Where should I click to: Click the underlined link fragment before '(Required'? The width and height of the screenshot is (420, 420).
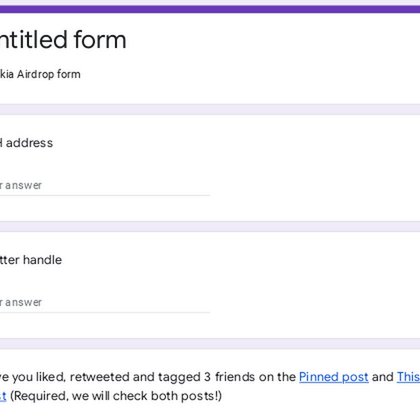click(x=3, y=396)
